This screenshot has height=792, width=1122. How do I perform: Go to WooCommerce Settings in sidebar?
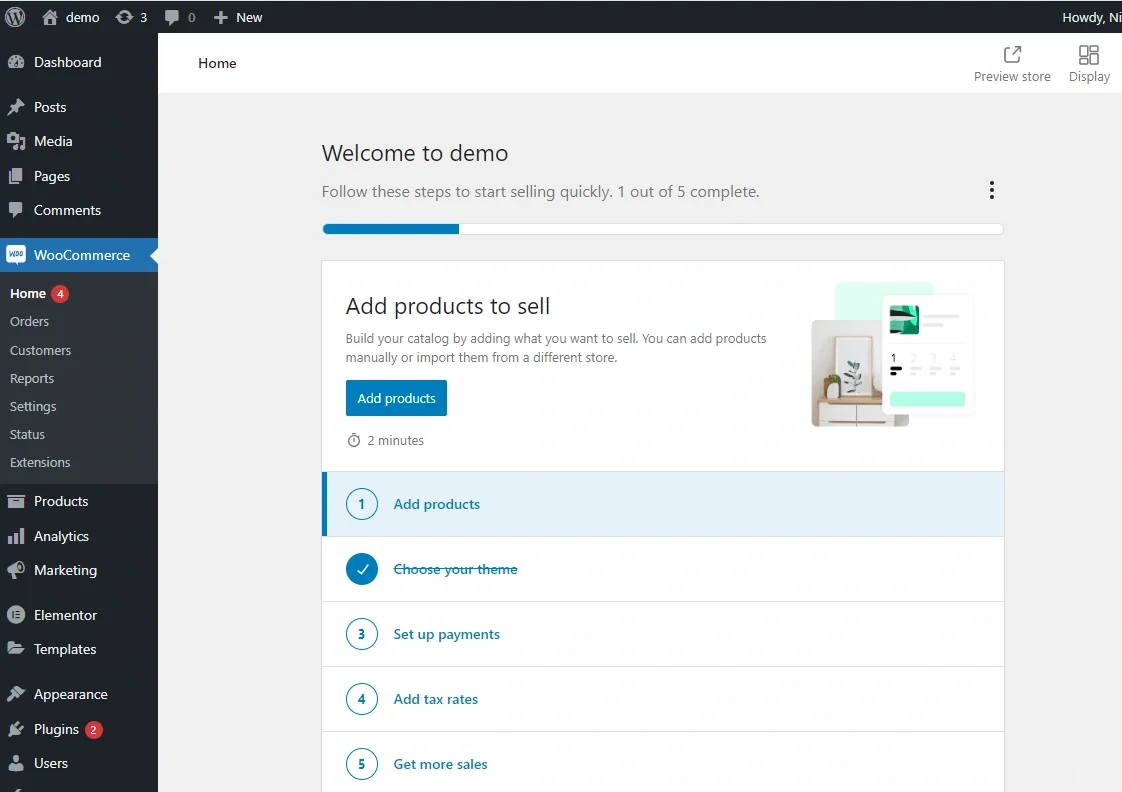33,406
